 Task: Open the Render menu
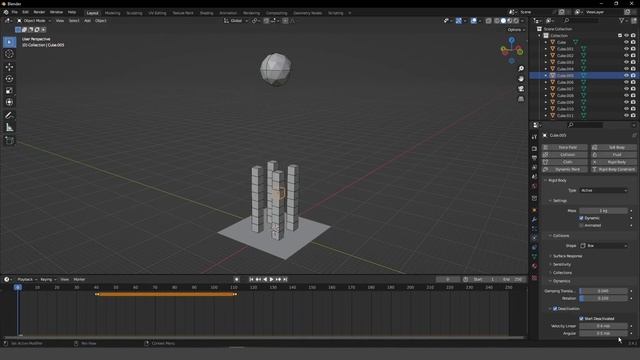(39, 12)
